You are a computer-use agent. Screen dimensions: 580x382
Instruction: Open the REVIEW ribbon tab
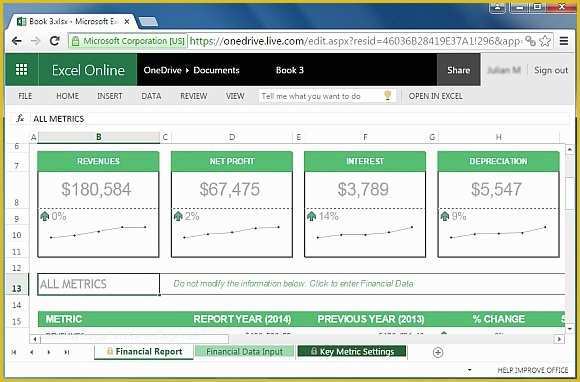point(193,96)
